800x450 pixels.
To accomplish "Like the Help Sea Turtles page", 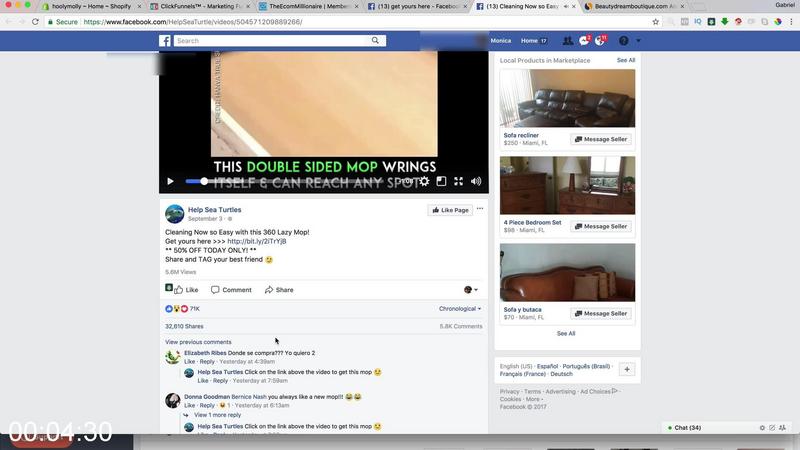I will (451, 210).
